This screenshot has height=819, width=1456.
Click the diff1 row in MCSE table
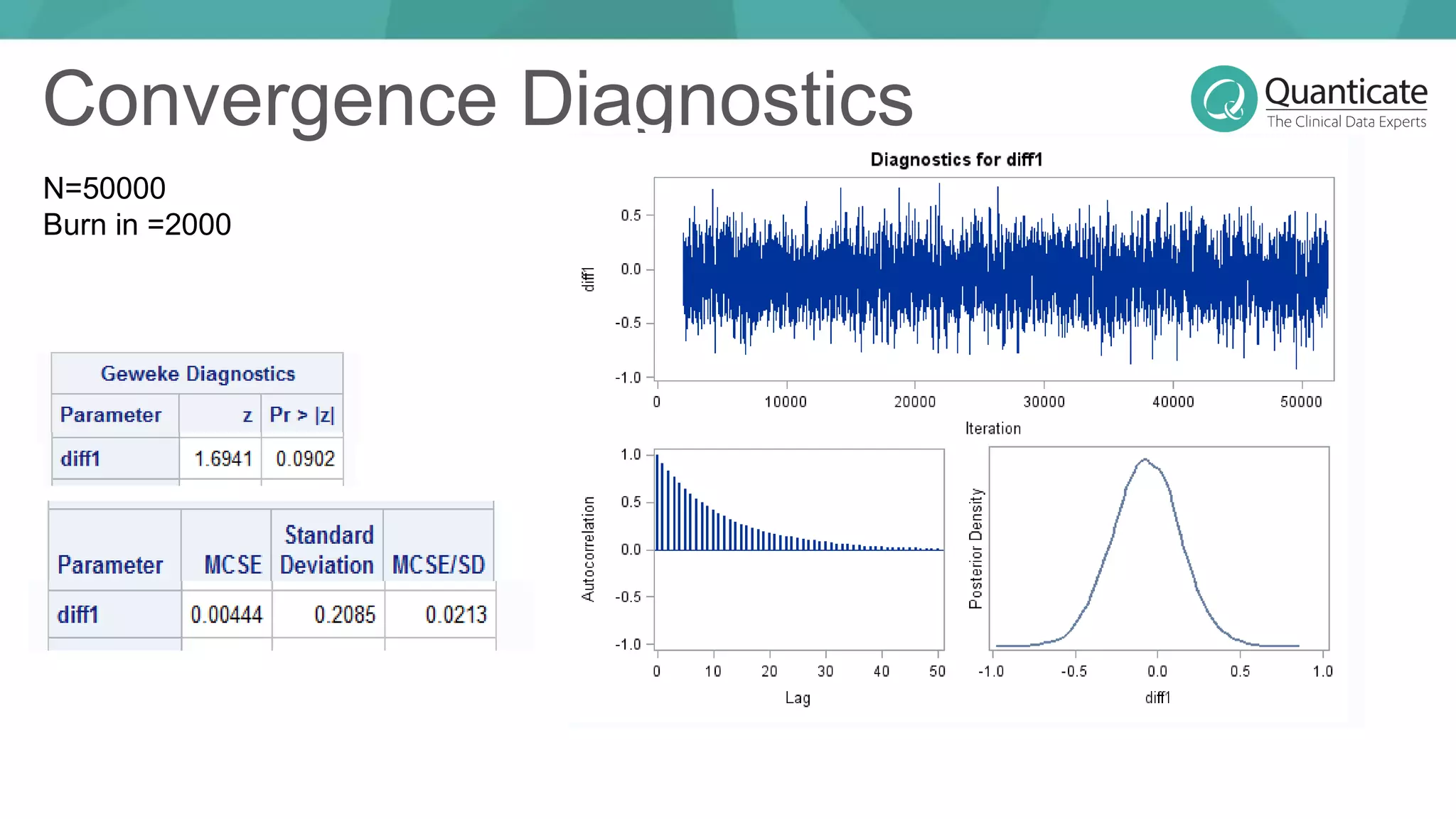(78, 614)
